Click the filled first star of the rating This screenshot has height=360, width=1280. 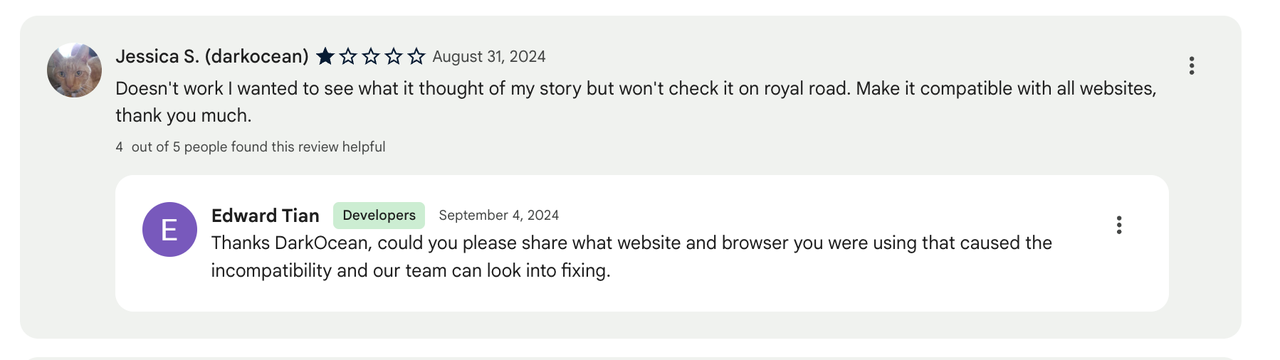click(x=325, y=57)
